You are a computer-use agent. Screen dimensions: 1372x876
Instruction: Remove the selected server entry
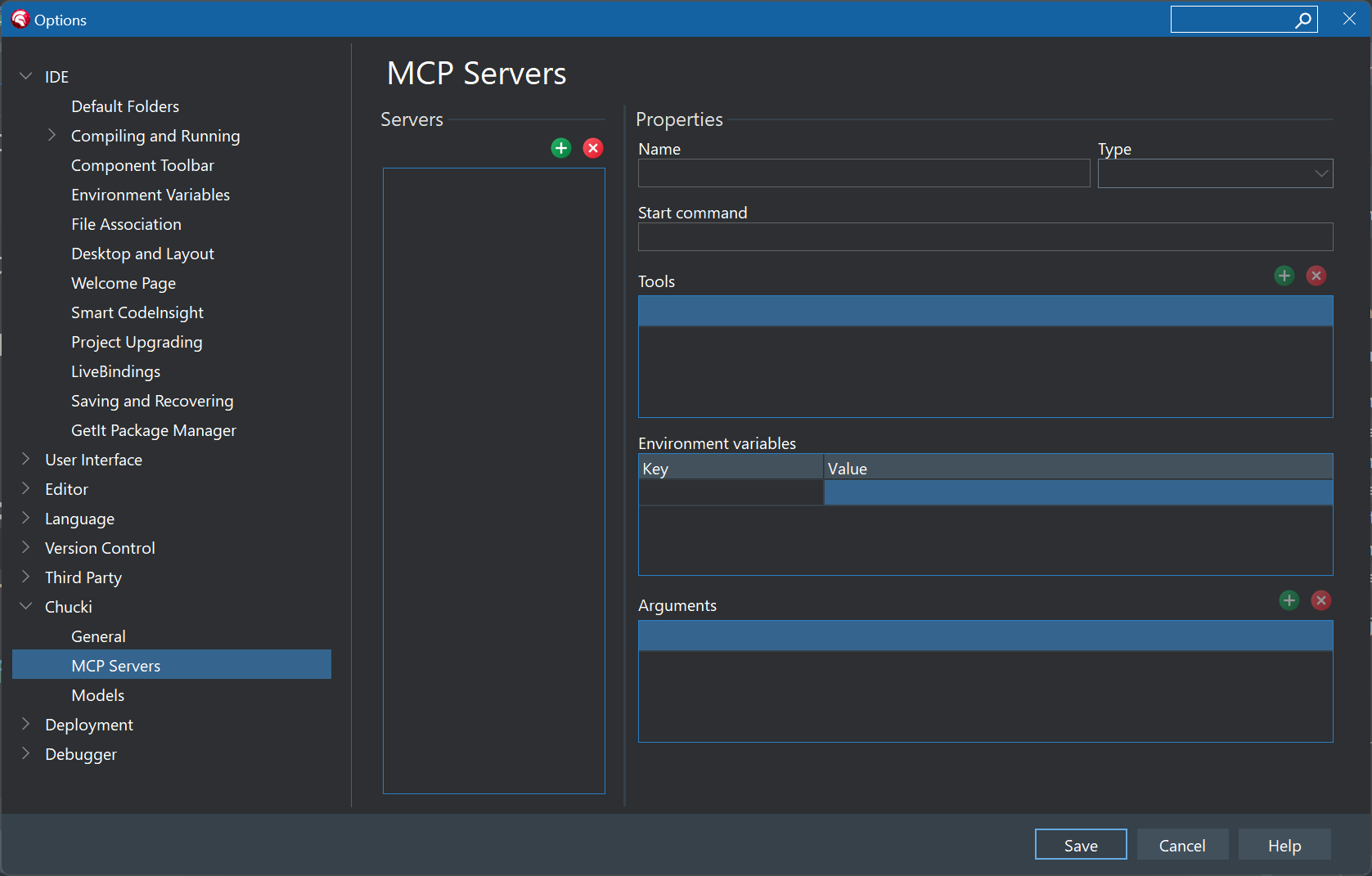592,148
